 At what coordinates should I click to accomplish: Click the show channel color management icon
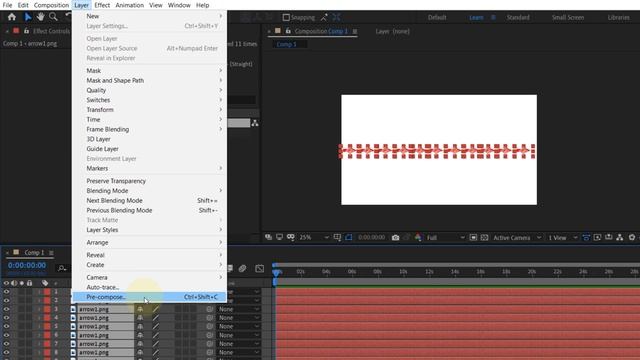418,237
